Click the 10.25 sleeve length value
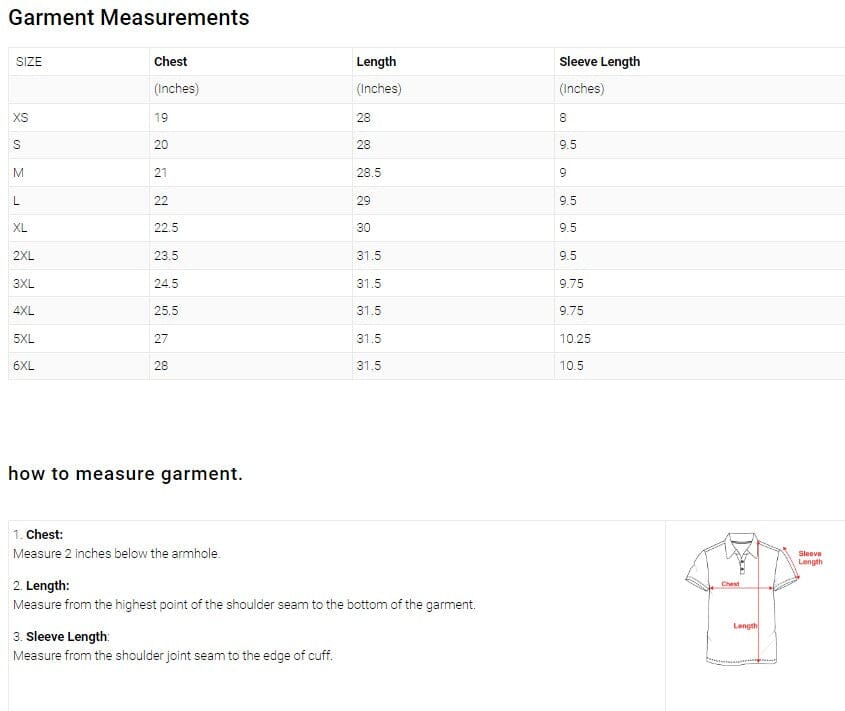This screenshot has height=711, width=845. [575, 339]
